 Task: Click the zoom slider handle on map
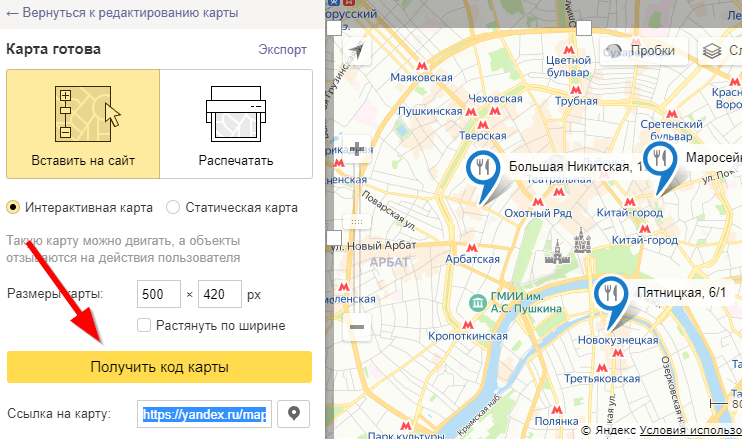[357, 221]
